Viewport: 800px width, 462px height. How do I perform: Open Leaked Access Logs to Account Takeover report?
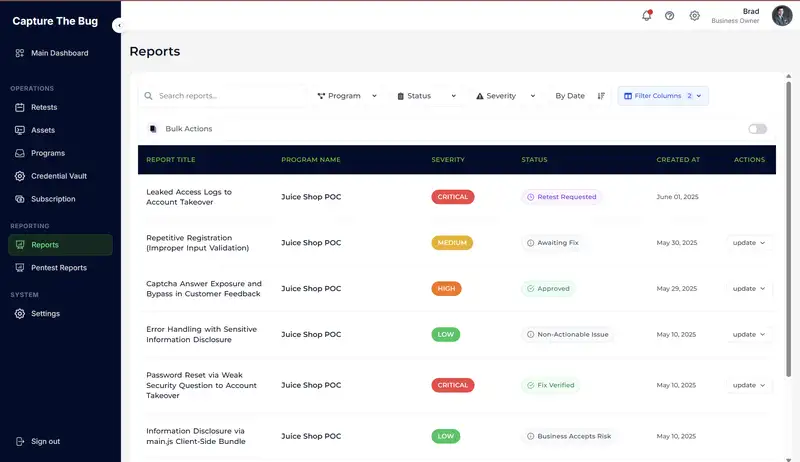[189, 197]
